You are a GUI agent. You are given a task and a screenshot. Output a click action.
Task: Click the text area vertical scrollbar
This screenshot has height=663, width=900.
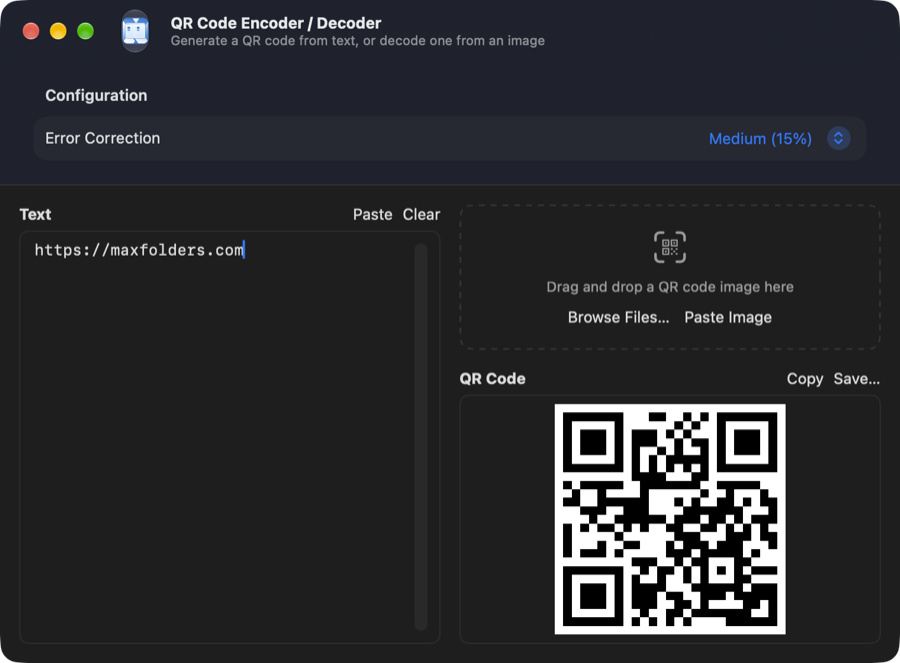pos(421,437)
